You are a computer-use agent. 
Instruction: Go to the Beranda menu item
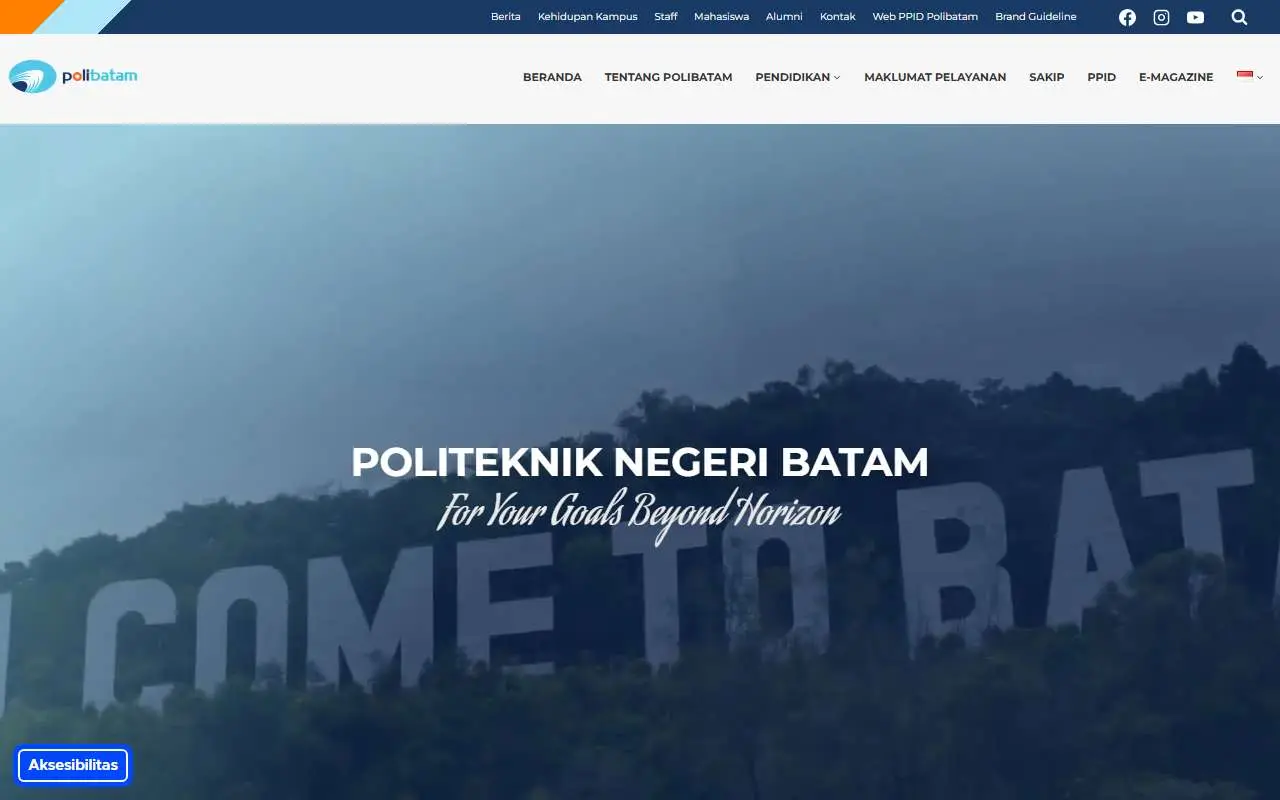point(552,77)
